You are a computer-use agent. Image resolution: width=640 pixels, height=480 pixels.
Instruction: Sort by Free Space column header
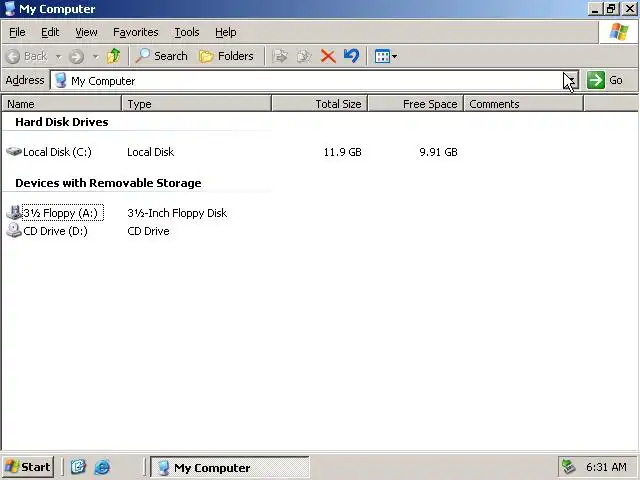(416, 104)
